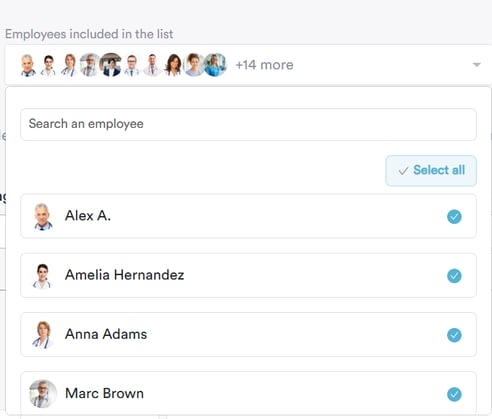Screen dimensions: 492x419
Task: Click the Marc Brown name entry
Action: click(x=104, y=393)
